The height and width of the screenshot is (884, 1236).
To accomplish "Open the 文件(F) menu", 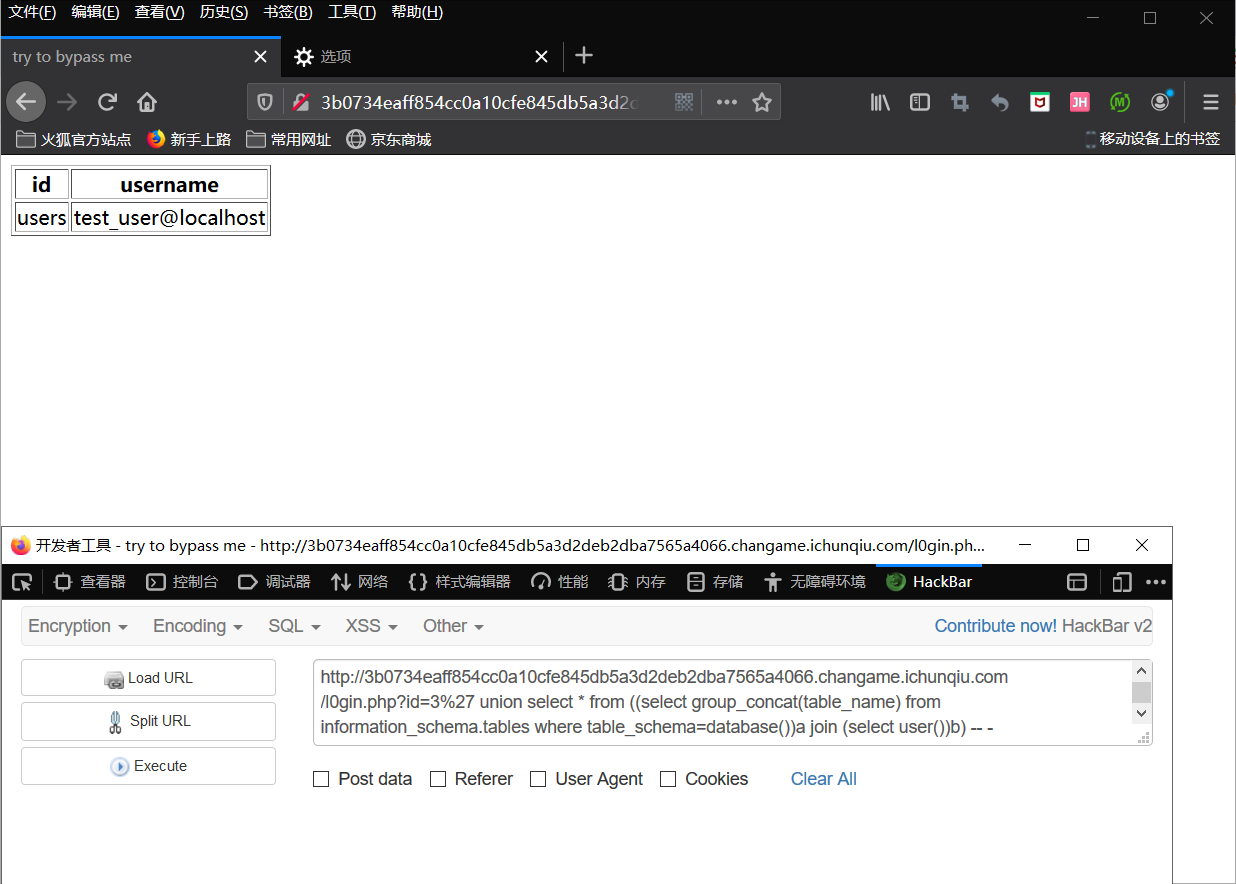I will 32,12.
